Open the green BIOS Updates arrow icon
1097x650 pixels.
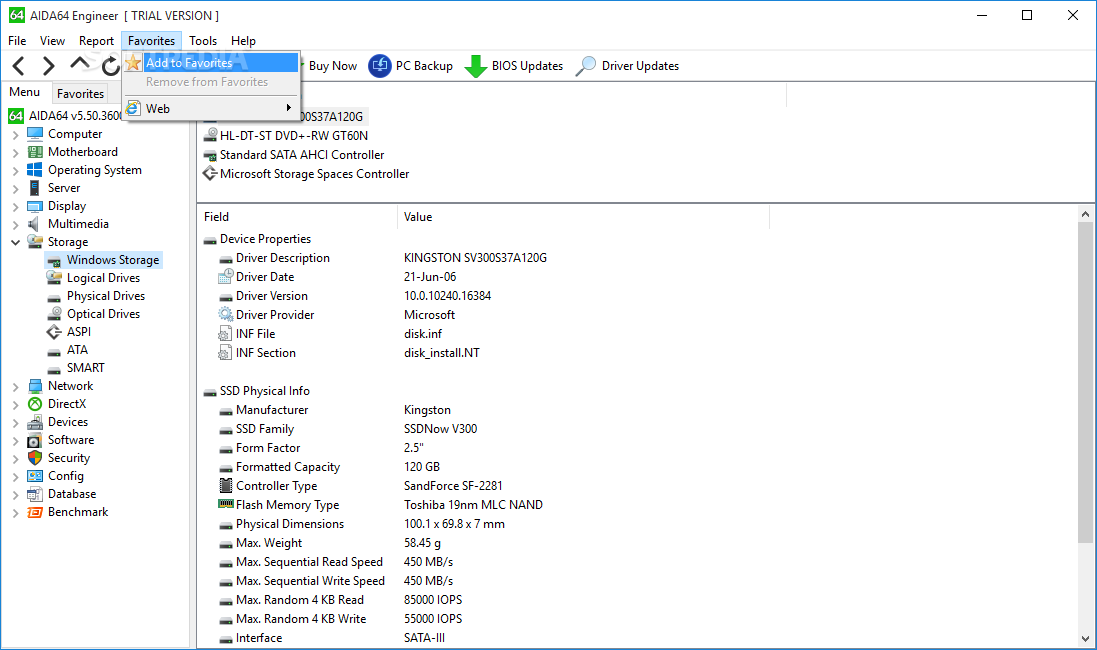[x=476, y=66]
